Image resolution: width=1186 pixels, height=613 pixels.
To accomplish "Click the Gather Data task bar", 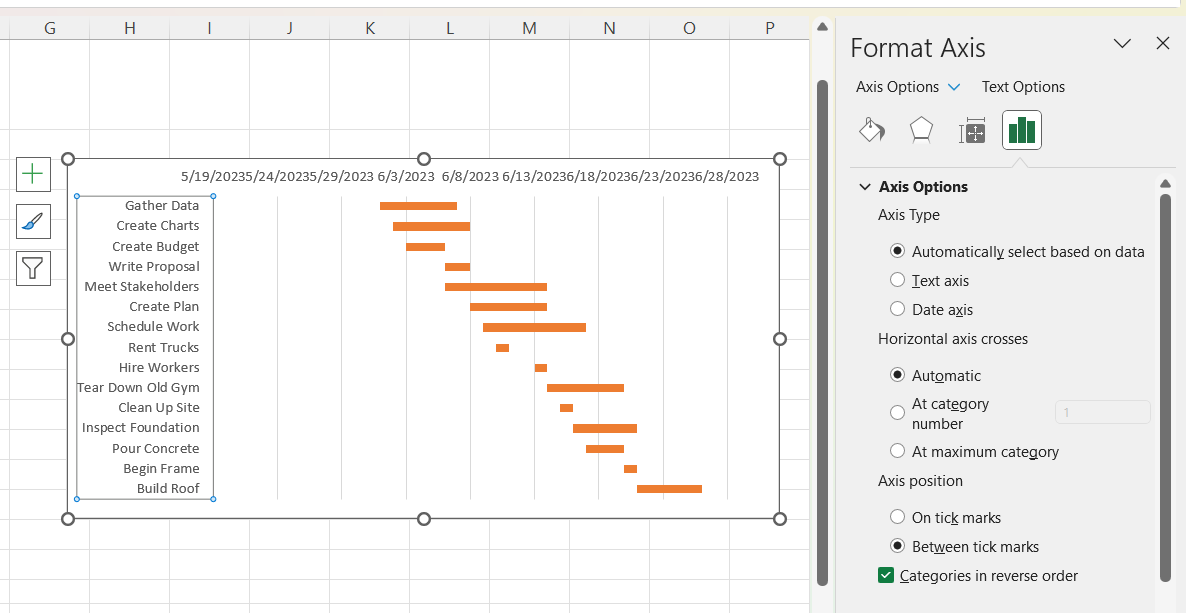I will click(418, 206).
